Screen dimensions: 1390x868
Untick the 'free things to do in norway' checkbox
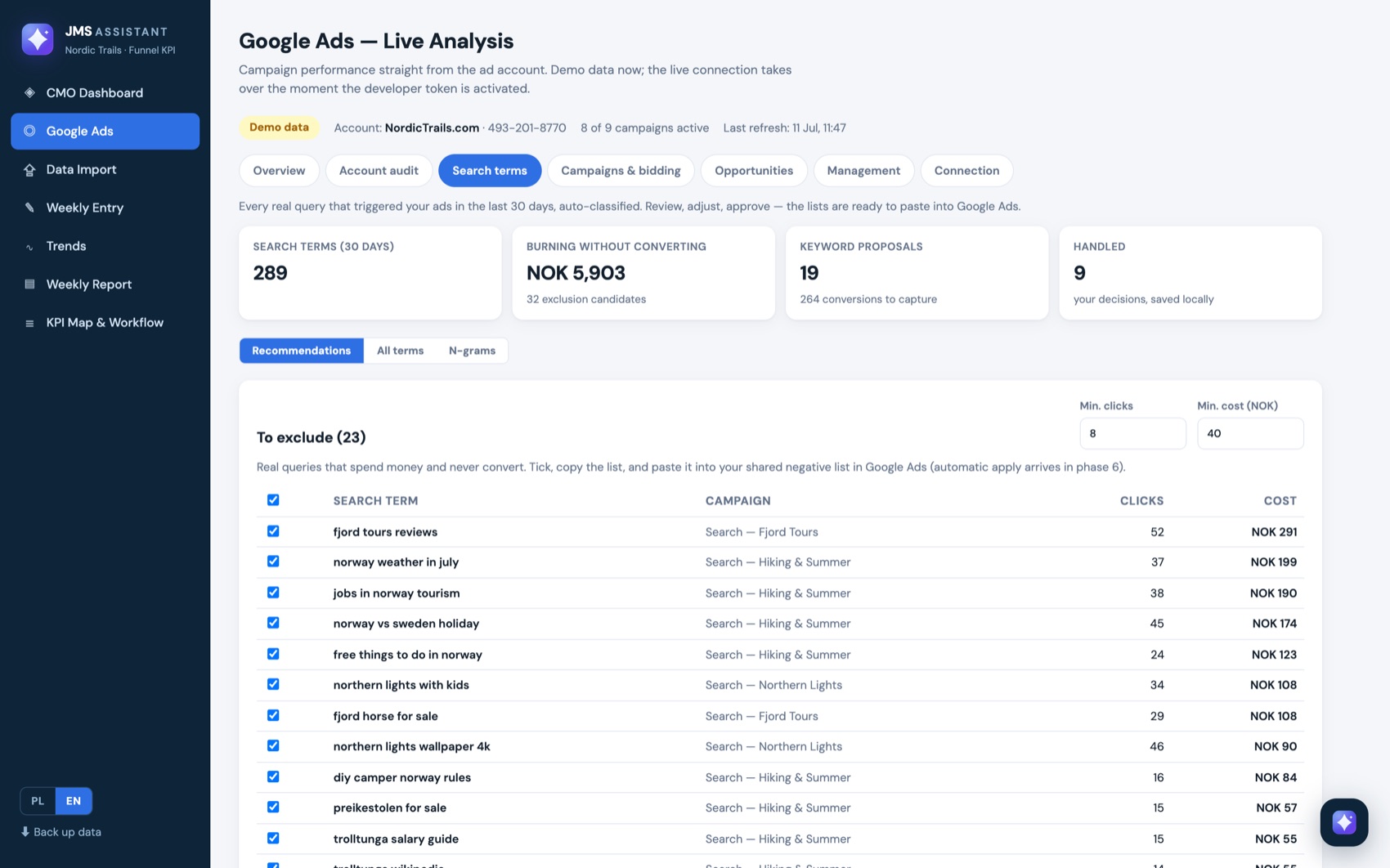(x=273, y=653)
